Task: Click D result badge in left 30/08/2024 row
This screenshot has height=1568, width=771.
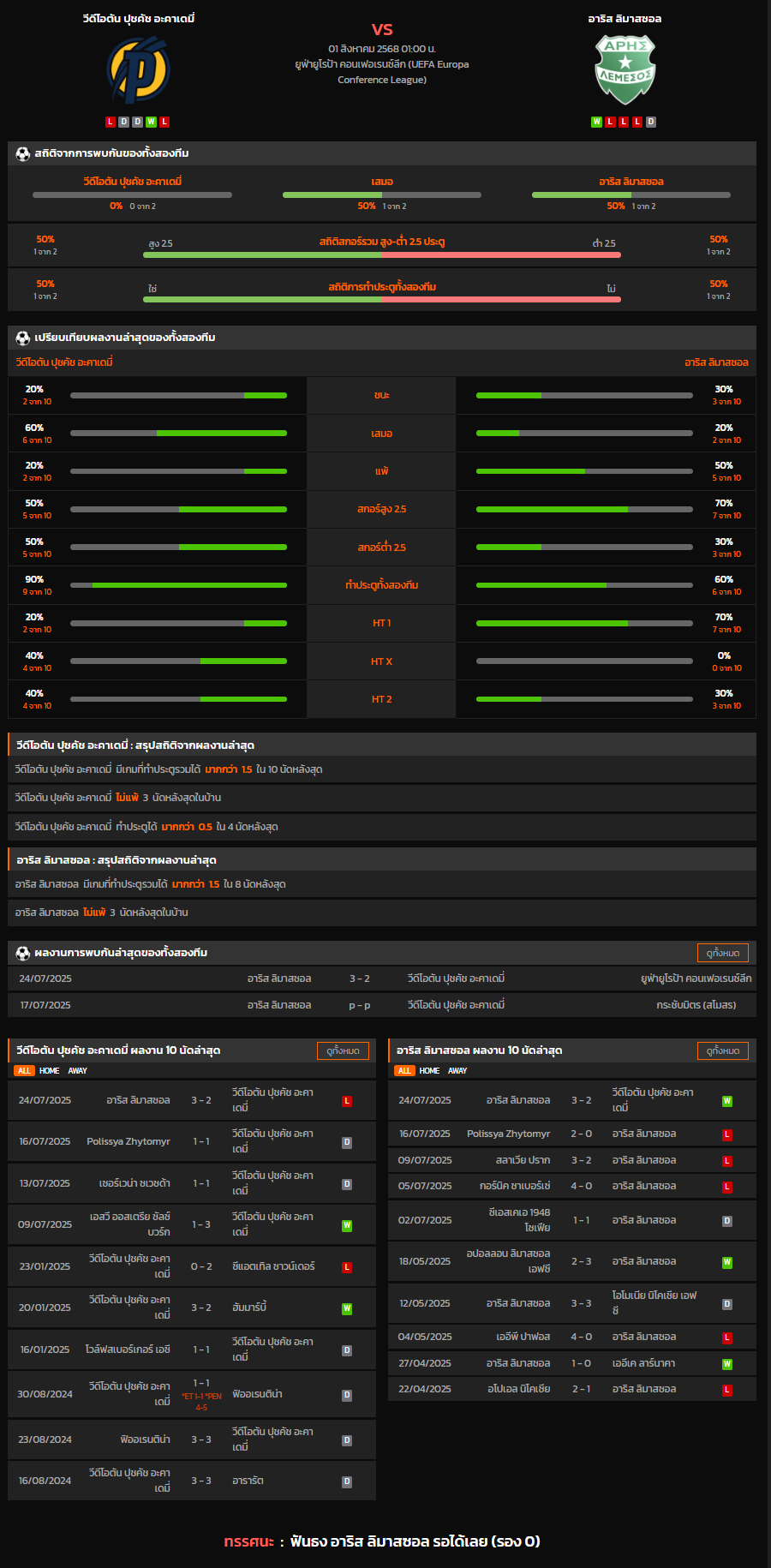Action: click(347, 1395)
